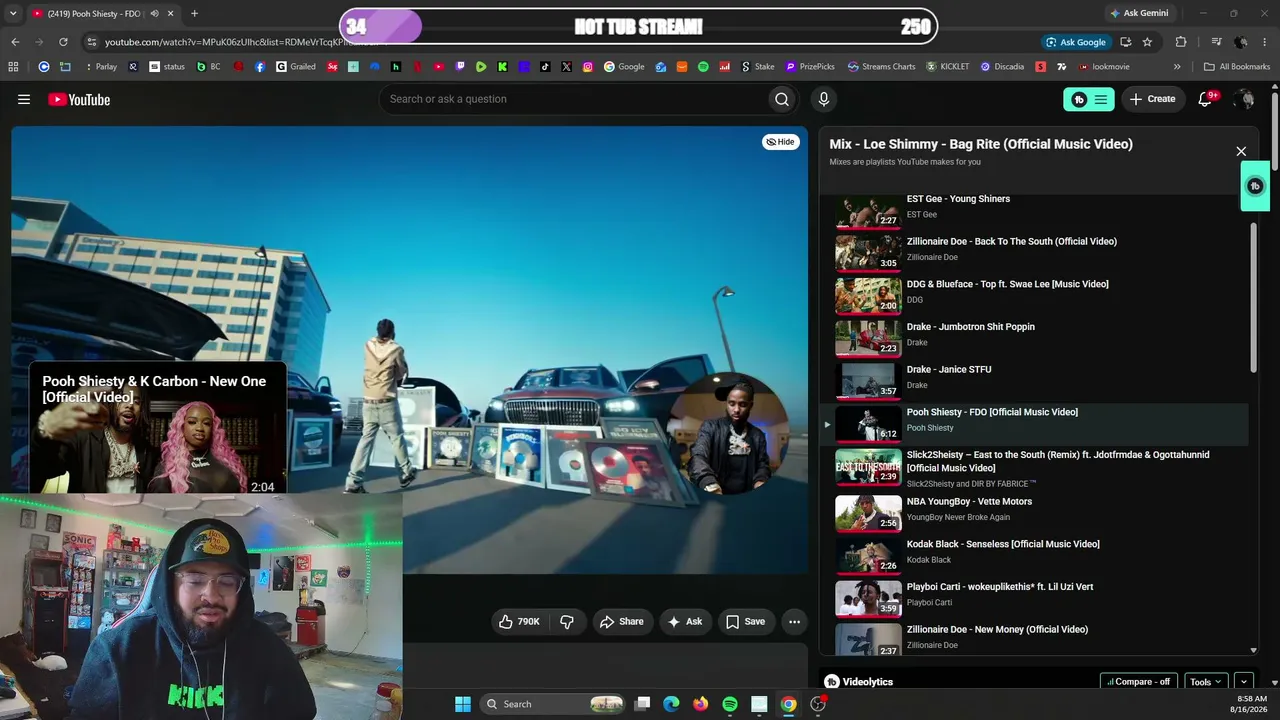Open the YouTube guide hamburger menu
The image size is (1280, 720).
click(24, 99)
